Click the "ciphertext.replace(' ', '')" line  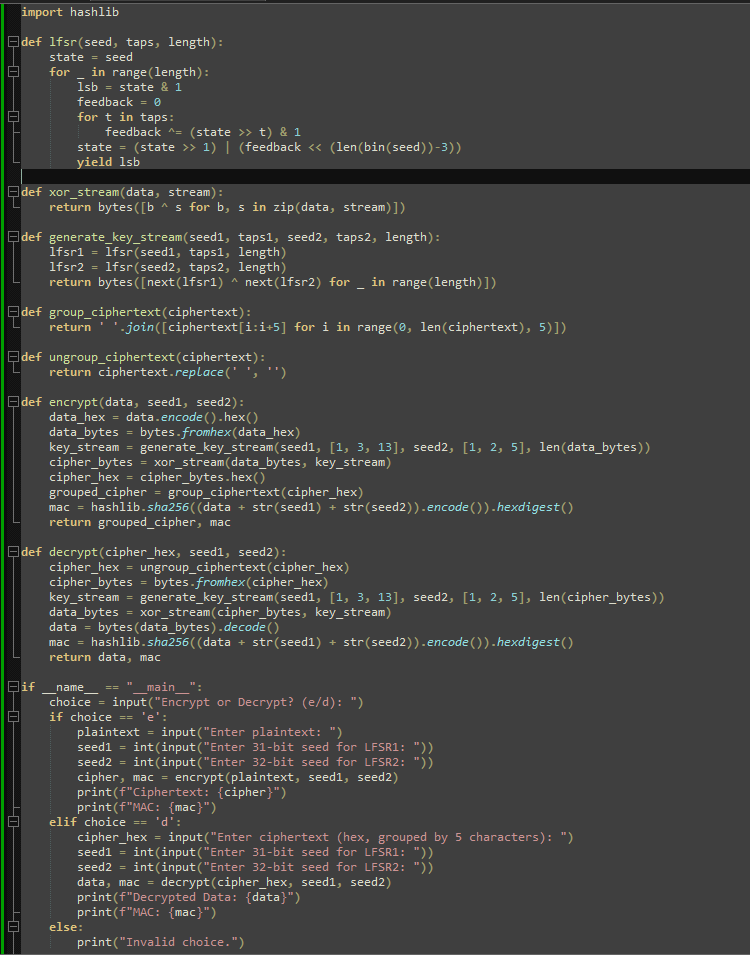[168, 372]
